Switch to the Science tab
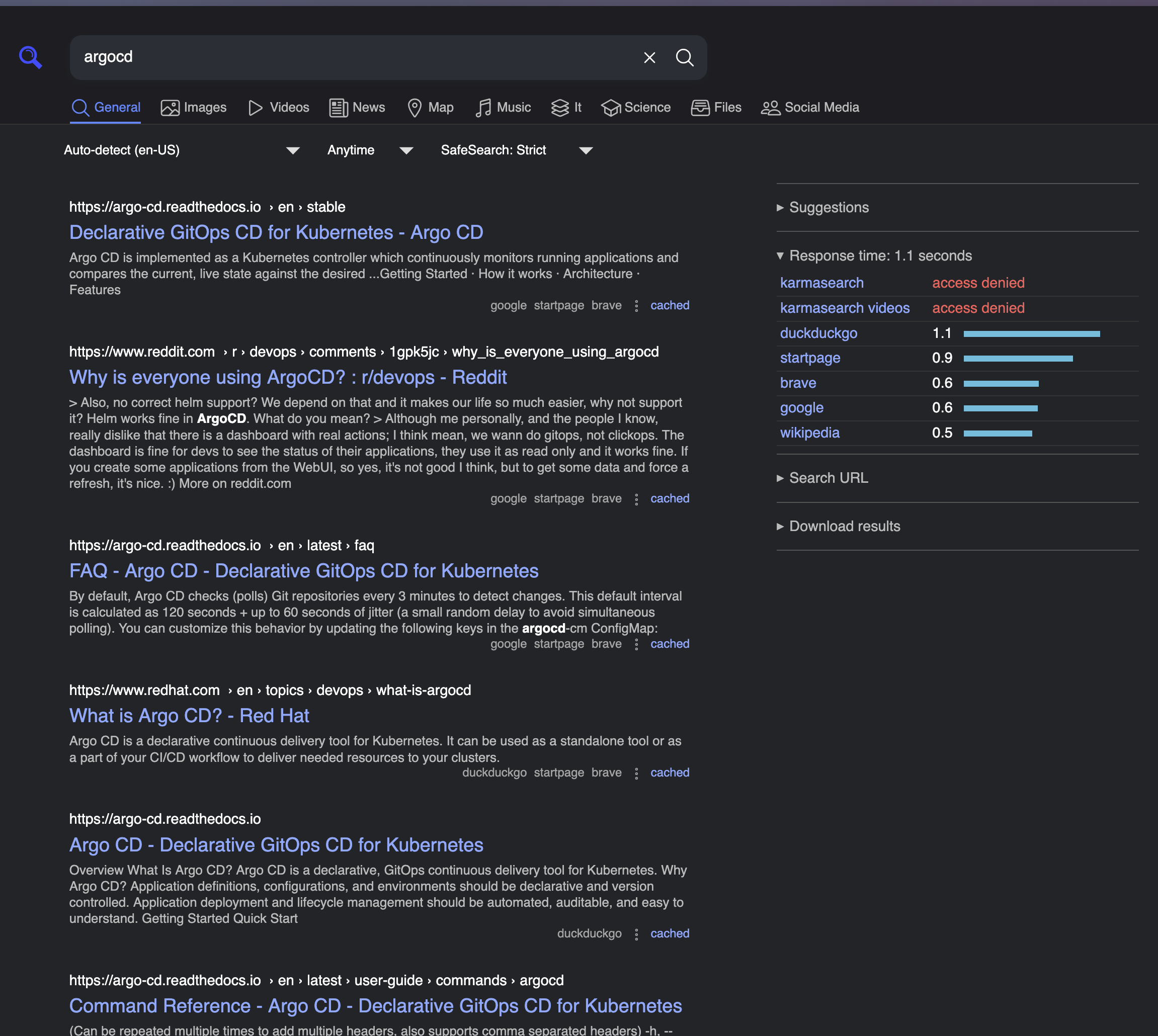 click(636, 108)
